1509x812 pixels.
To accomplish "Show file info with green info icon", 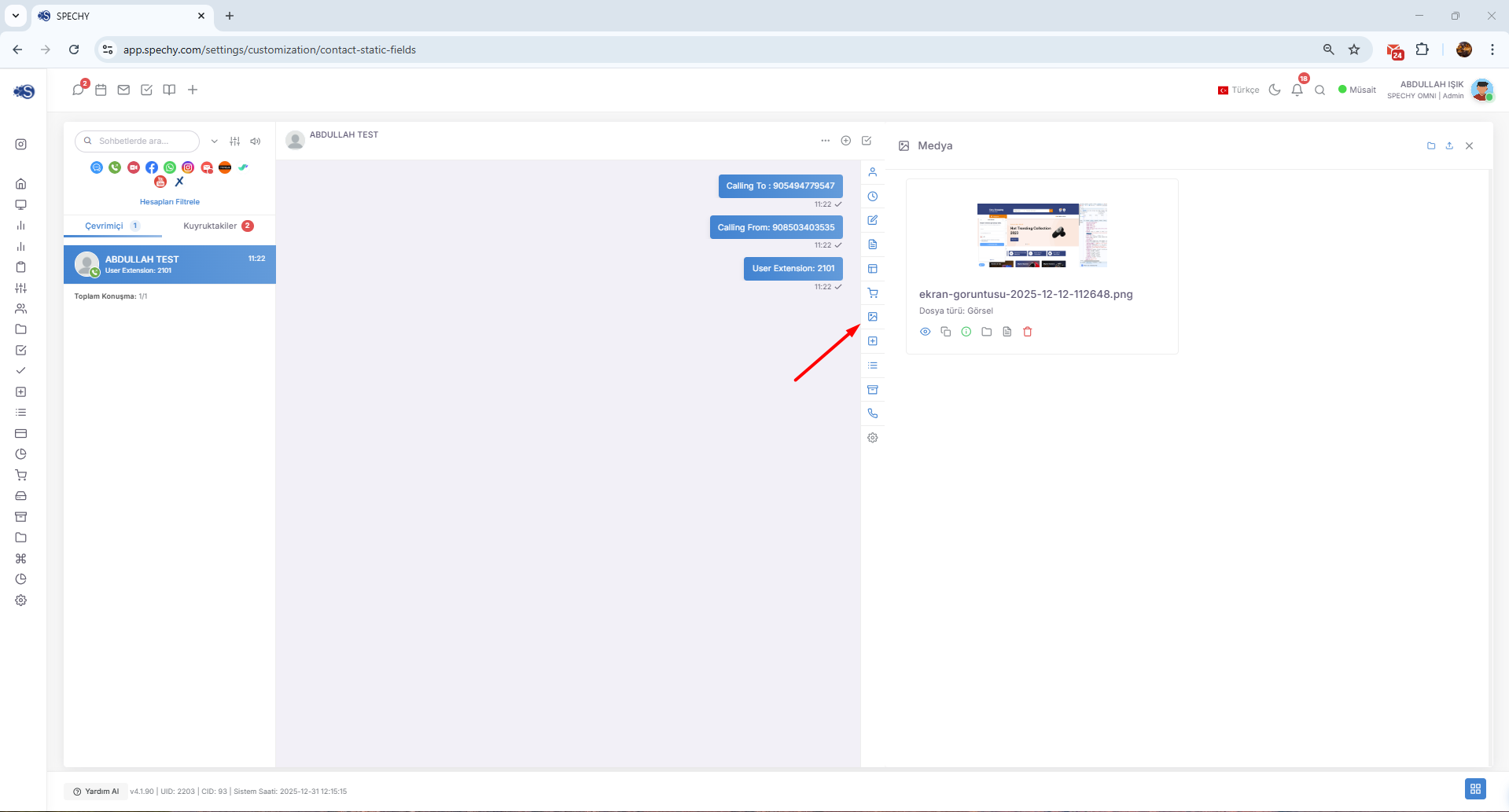I will [966, 332].
